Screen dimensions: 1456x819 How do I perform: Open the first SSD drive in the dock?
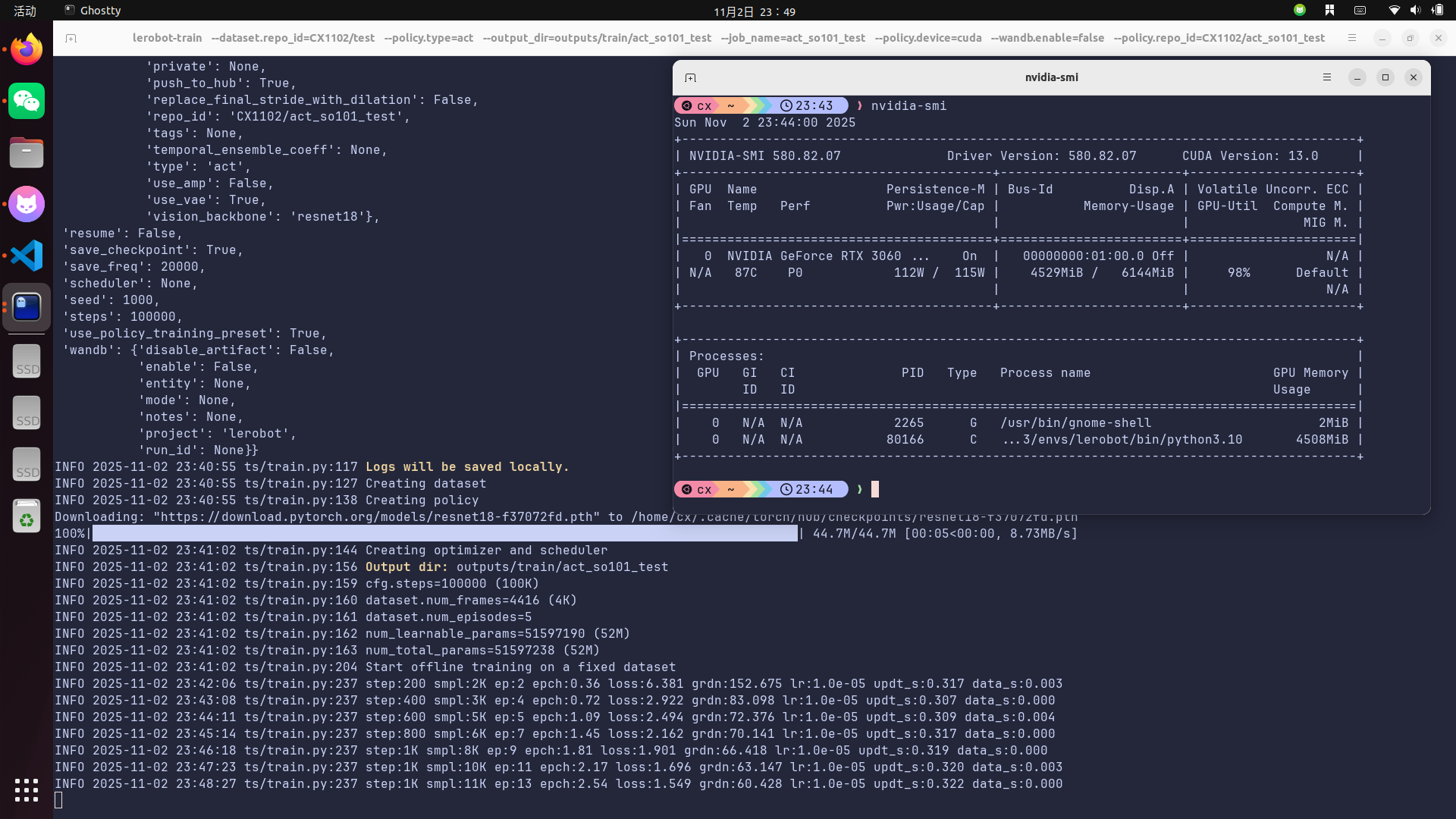(27, 362)
